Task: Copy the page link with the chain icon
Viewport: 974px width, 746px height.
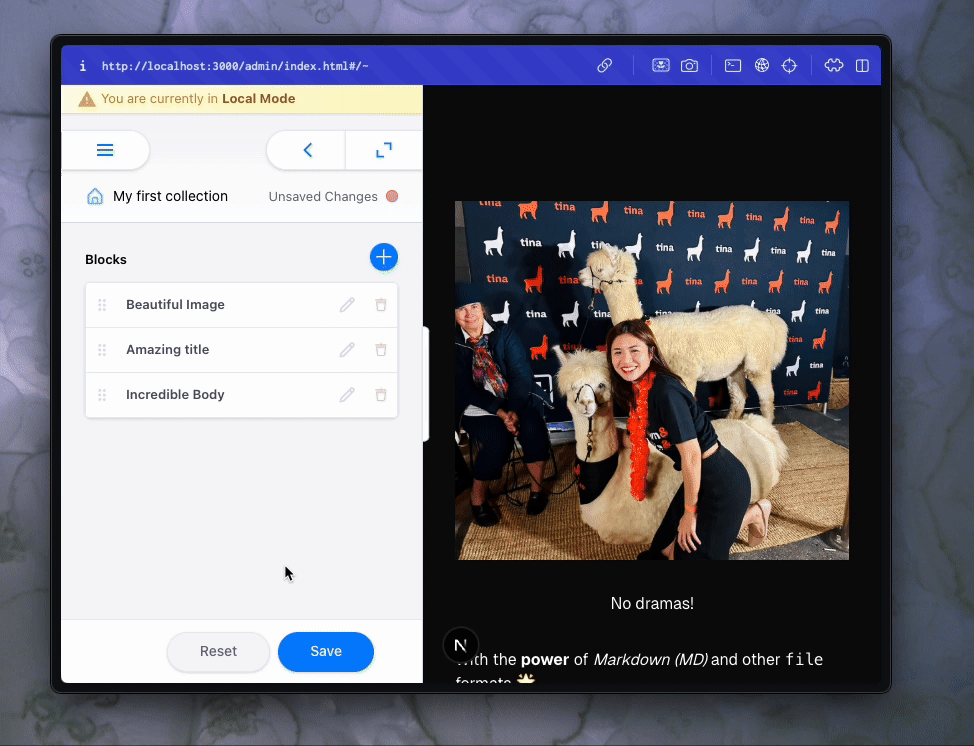Action: coord(604,66)
